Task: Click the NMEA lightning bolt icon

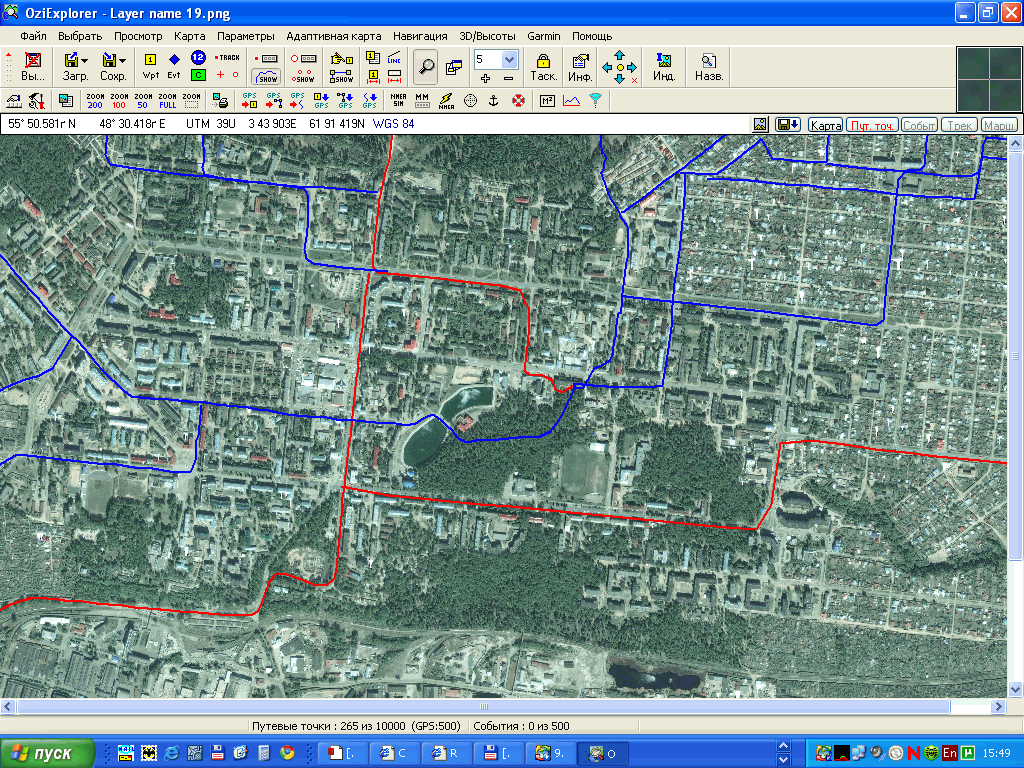Action: [446, 100]
